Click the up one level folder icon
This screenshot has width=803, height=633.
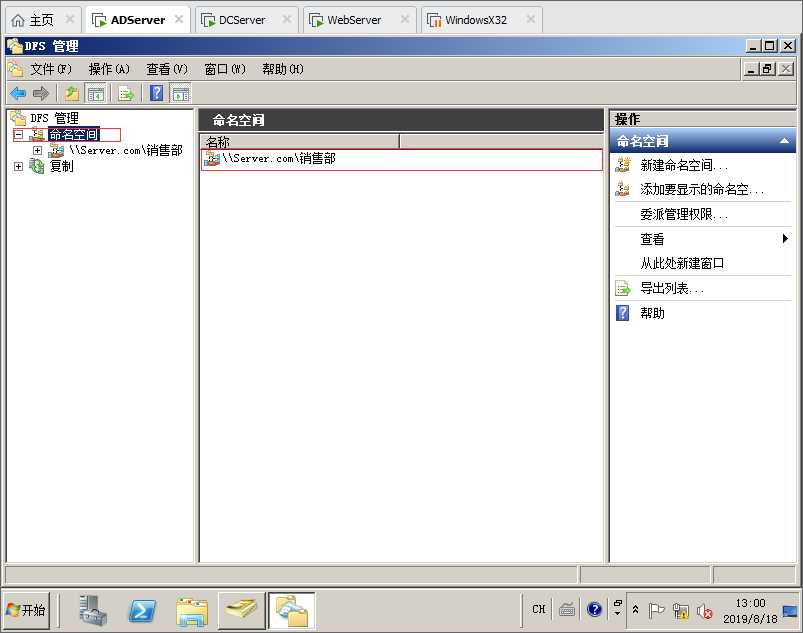point(72,94)
